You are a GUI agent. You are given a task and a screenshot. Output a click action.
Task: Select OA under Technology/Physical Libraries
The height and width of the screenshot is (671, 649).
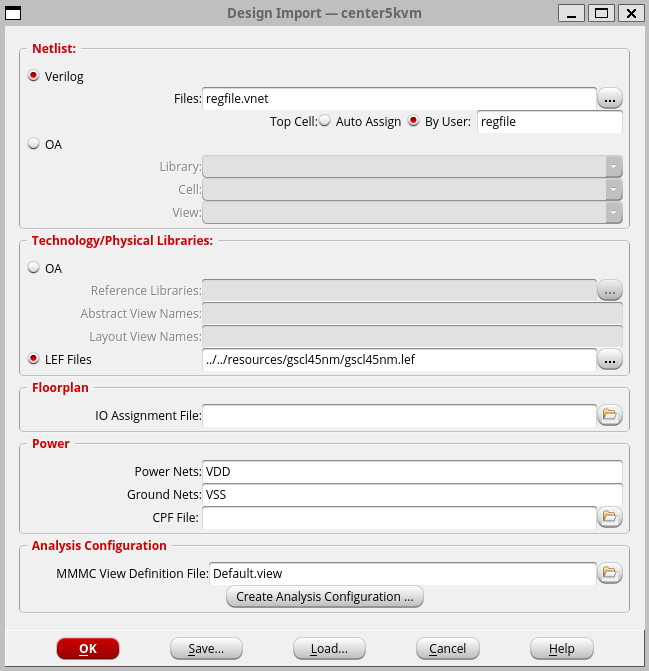click(33, 268)
